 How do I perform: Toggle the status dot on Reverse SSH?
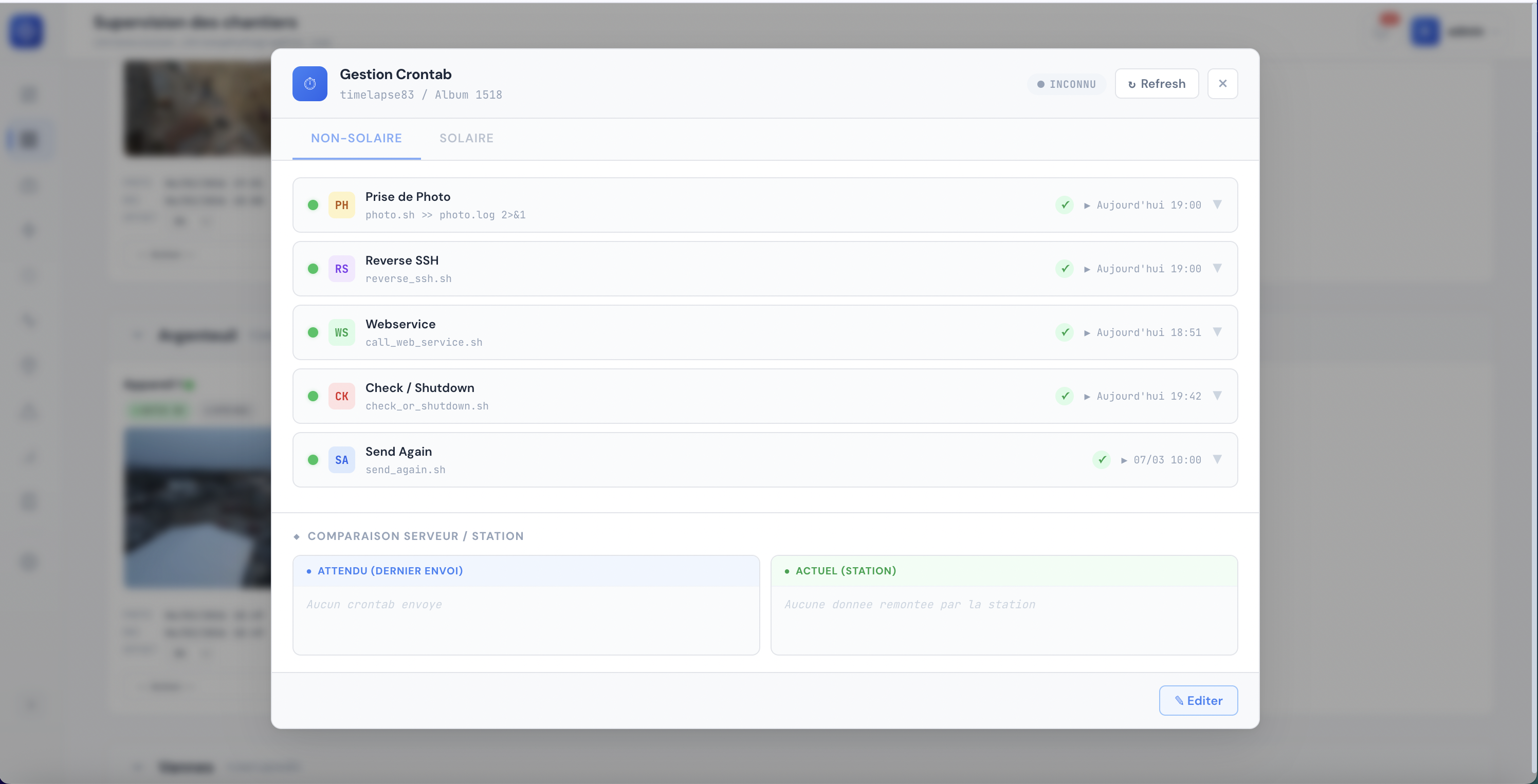(314, 269)
